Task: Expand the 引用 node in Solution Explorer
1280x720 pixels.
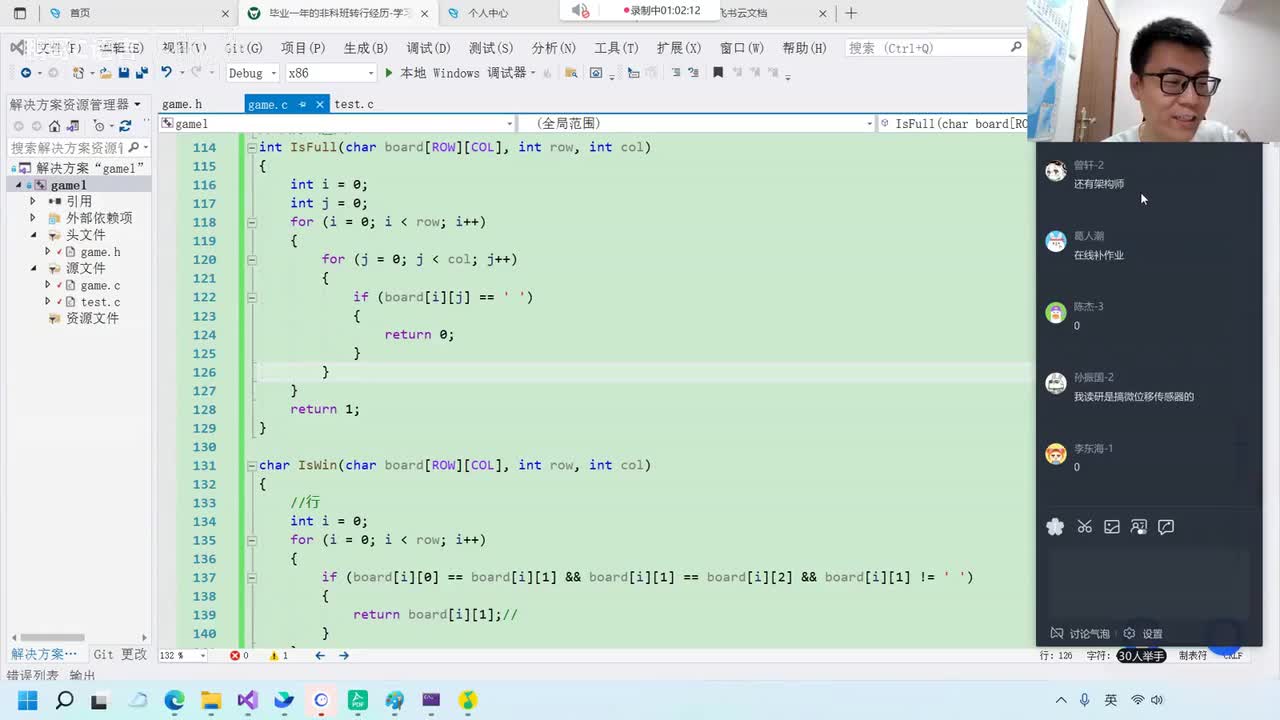Action: click(x=33, y=201)
